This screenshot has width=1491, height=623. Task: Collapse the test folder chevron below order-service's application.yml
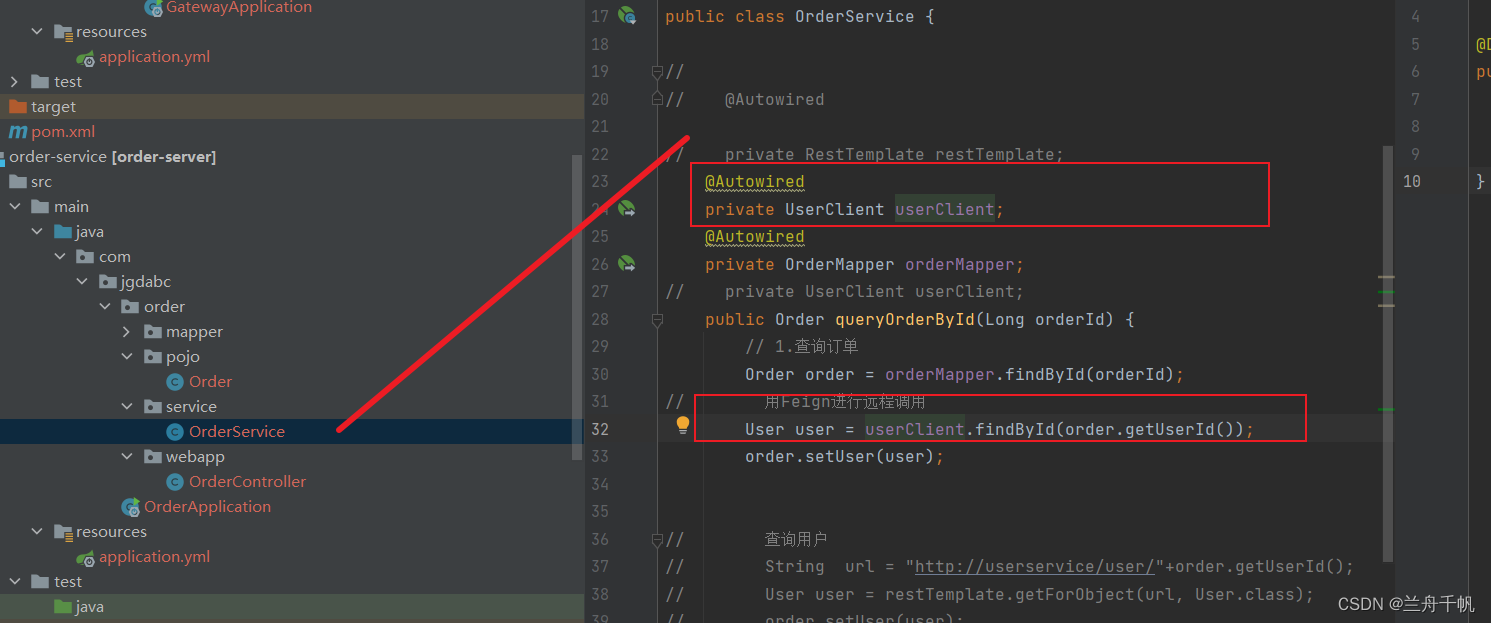15,582
